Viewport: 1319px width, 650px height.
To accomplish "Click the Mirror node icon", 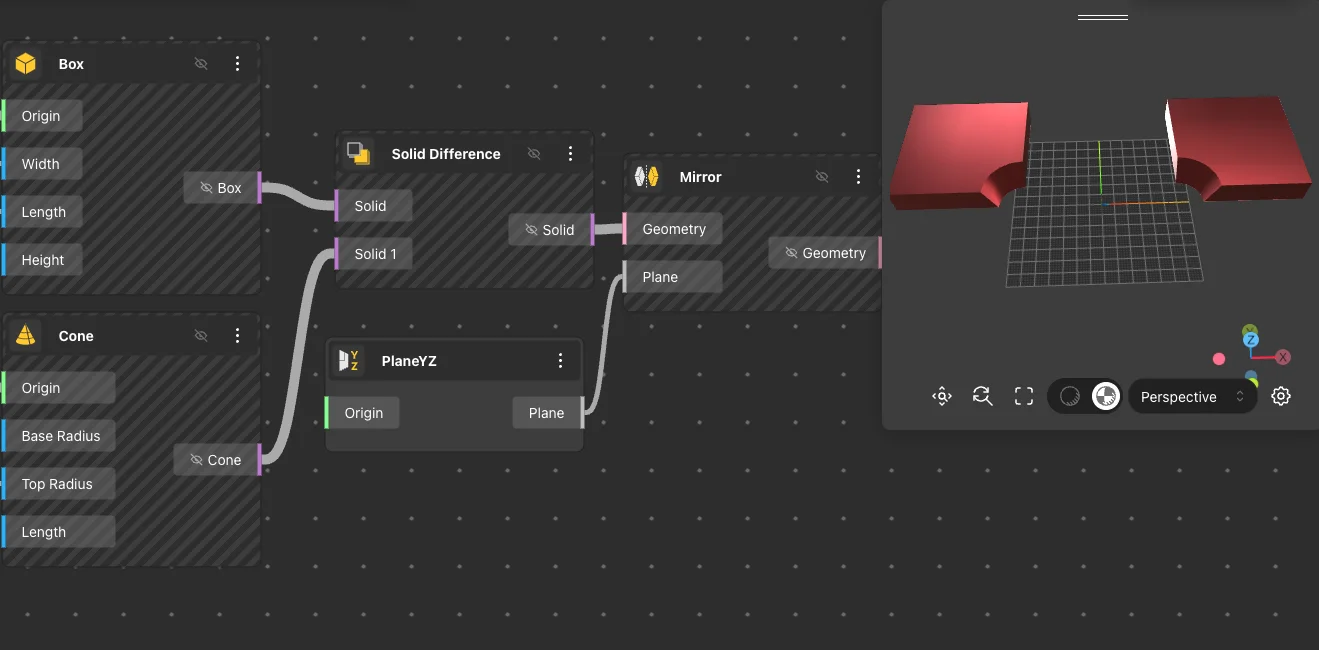I will [647, 177].
